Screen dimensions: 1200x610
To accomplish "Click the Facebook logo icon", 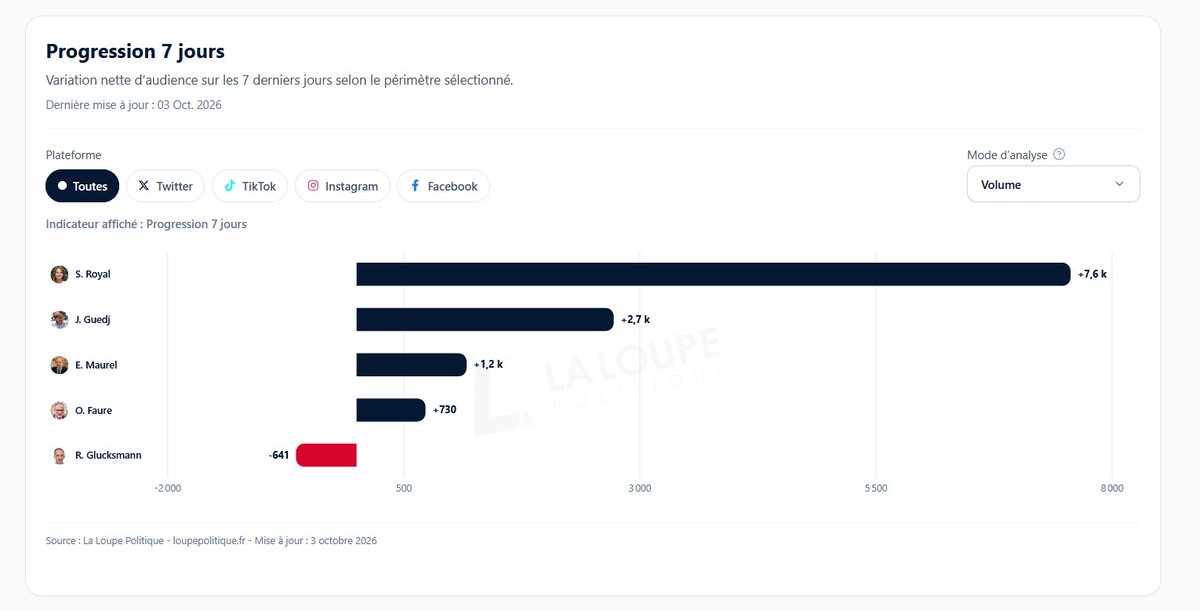I will 415,186.
